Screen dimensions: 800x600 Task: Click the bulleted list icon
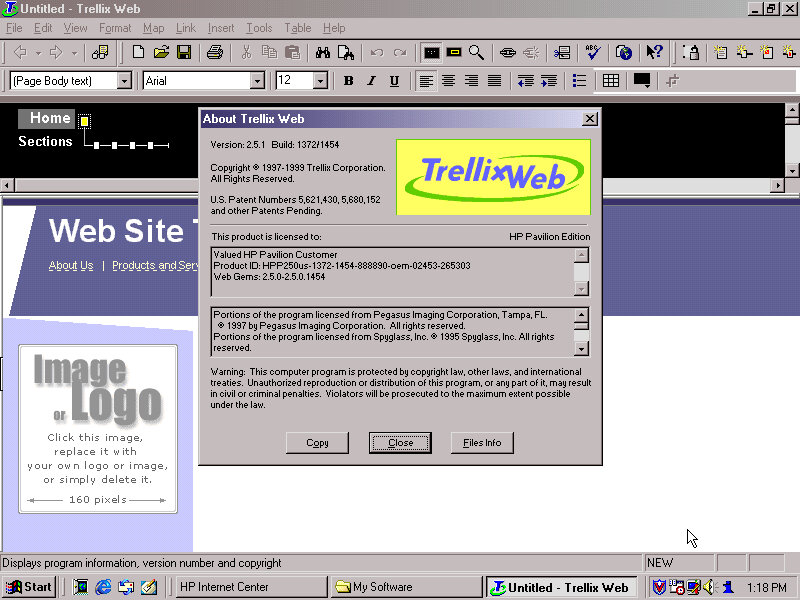[579, 81]
